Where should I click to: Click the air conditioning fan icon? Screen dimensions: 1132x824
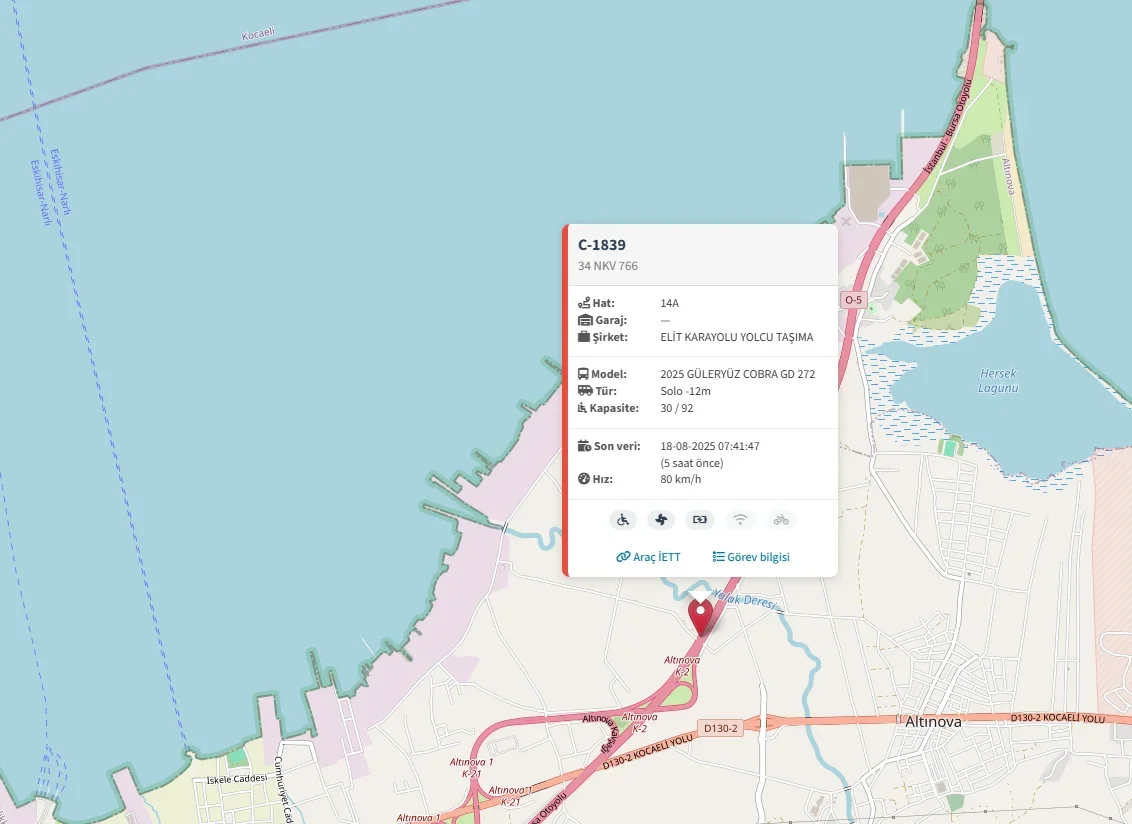coord(661,519)
